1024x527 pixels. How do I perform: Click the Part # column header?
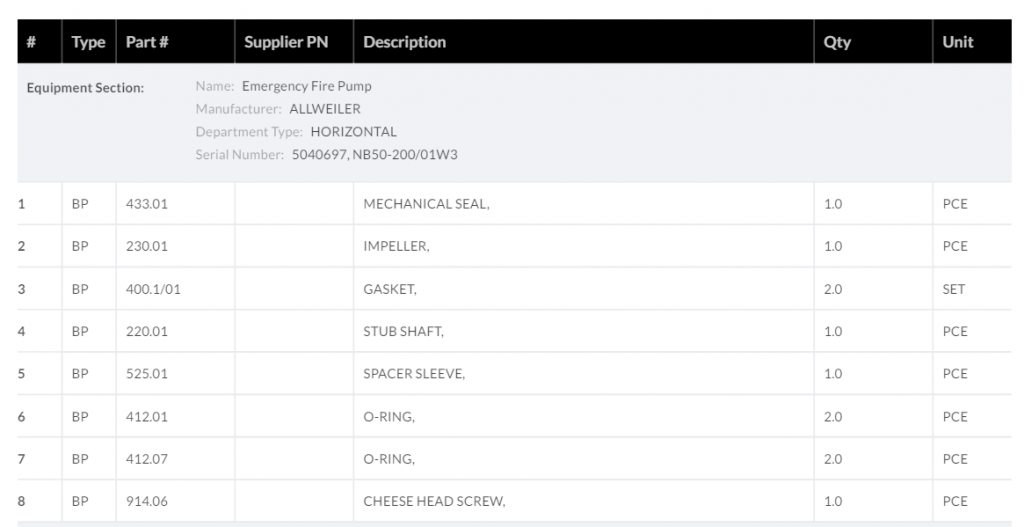[x=146, y=42]
